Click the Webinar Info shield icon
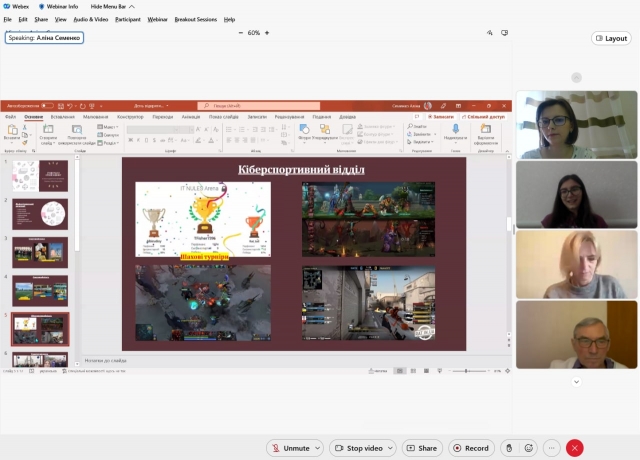The height and width of the screenshot is (460, 640). pyautogui.click(x=42, y=6)
